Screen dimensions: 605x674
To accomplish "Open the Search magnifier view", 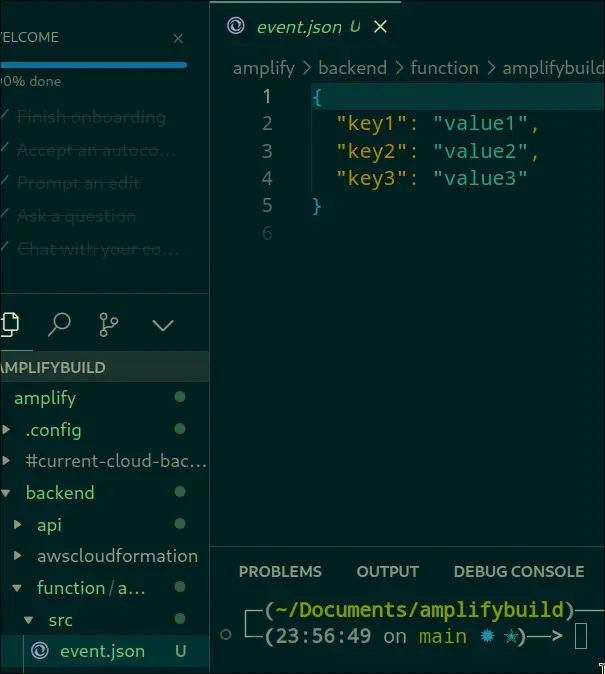I will click(60, 324).
